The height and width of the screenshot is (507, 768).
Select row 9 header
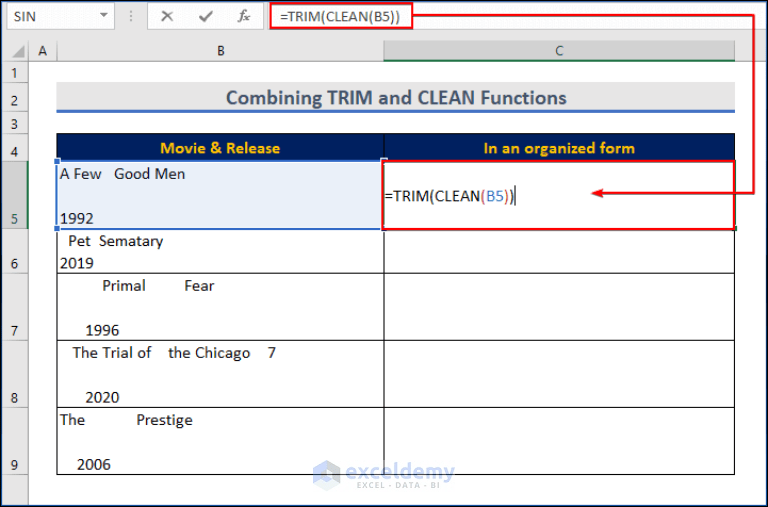(x=14, y=441)
